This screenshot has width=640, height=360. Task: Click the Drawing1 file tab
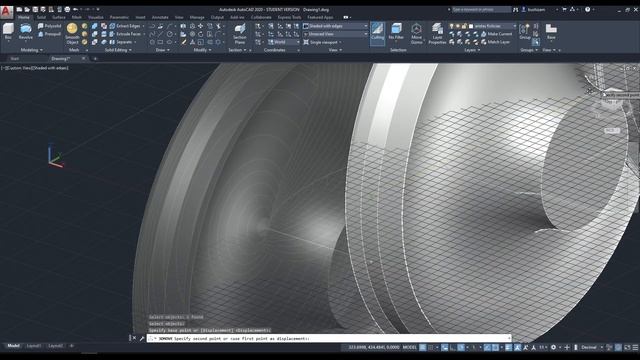61,59
